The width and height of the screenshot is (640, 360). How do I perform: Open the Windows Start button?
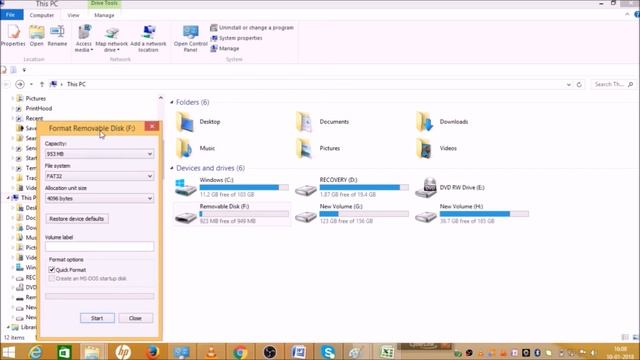(8, 352)
